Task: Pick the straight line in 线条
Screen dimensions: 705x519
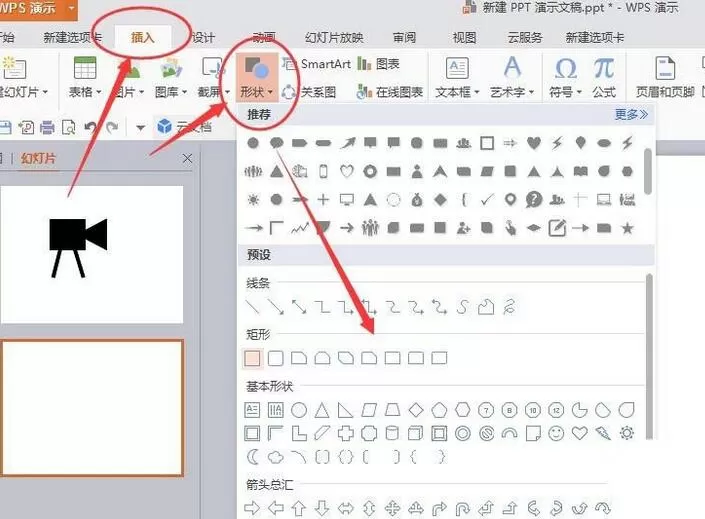Action: tap(253, 307)
